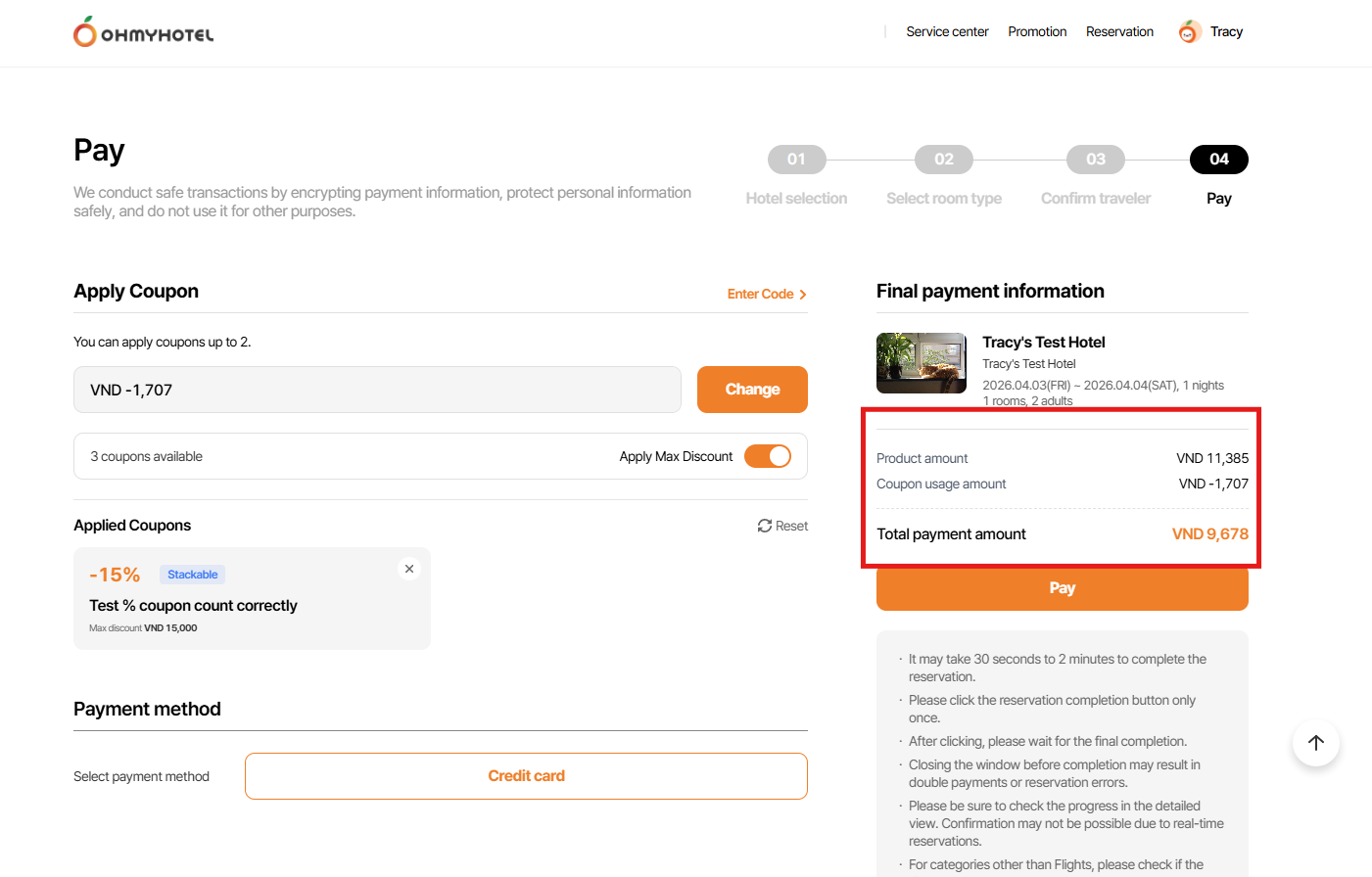Click the Reset refresh icon
Viewport: 1372px width, 877px height.
[x=765, y=526]
